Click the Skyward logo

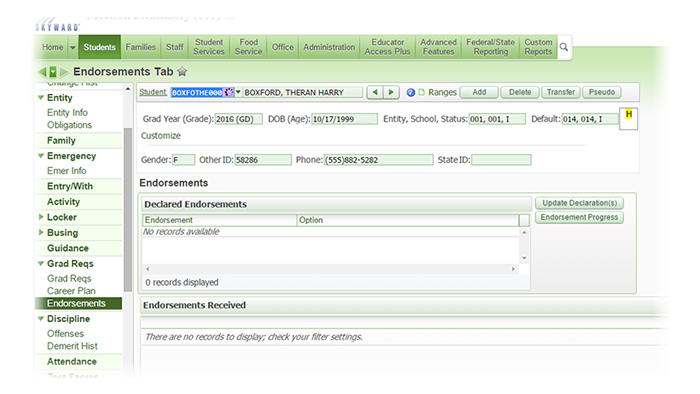[58, 25]
